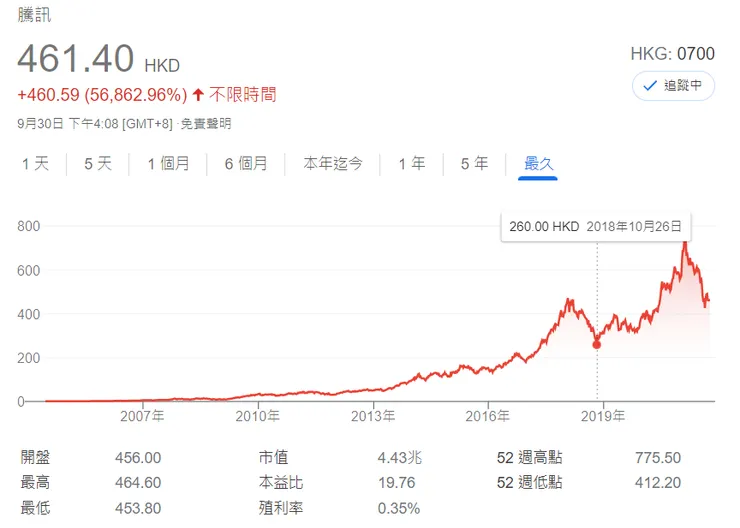Click the 2013年 axis label
740x528 pixels.
click(x=373, y=416)
